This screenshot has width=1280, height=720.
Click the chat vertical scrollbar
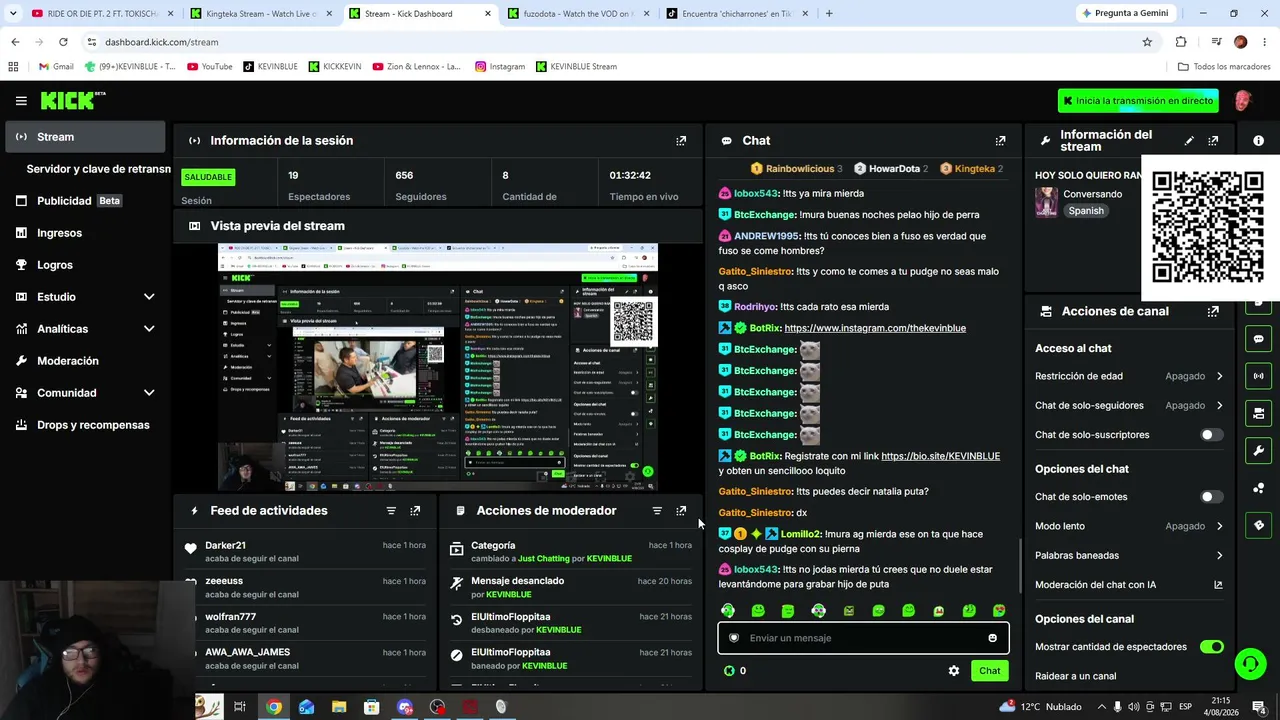pyautogui.click(x=1019, y=565)
